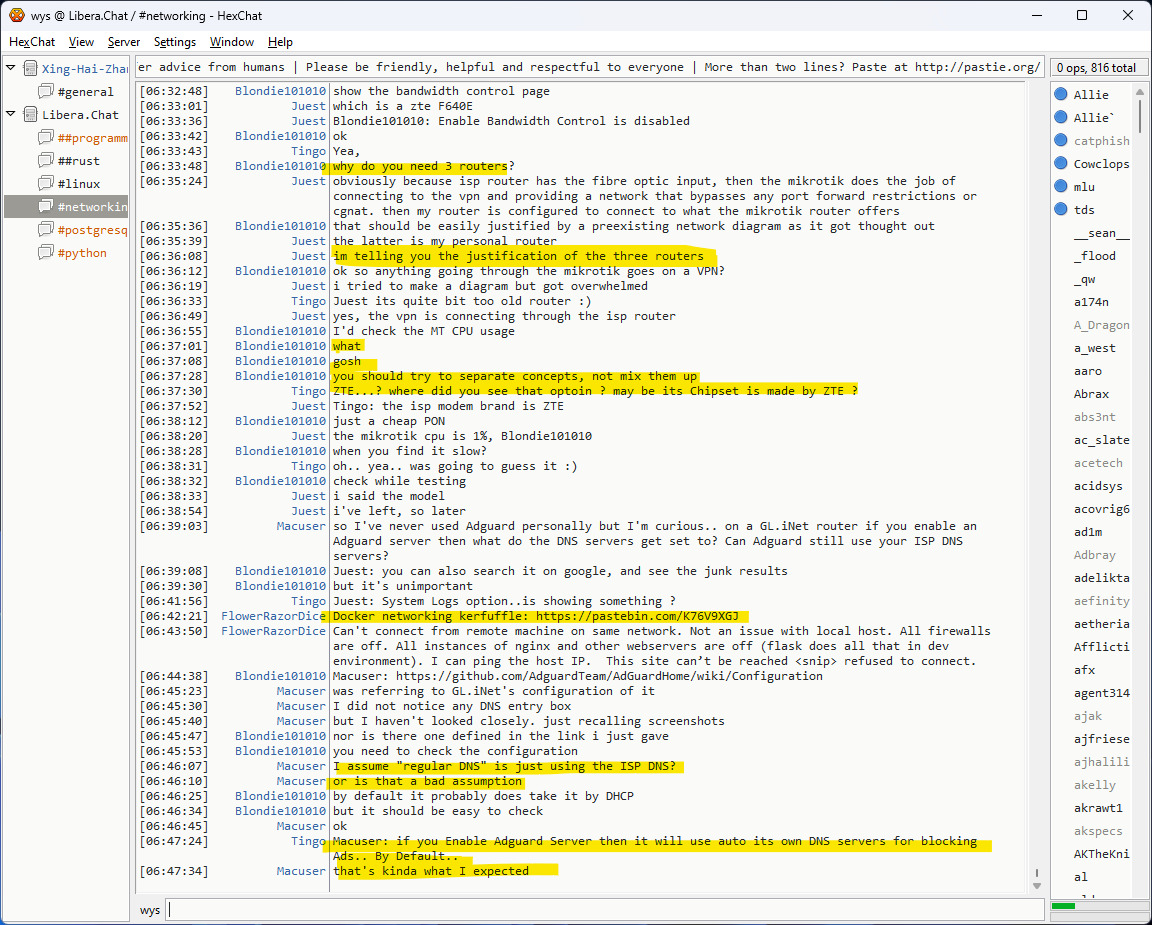Click the channel icon beside #general
Viewport: 1152px width, 925px height.
click(45, 92)
